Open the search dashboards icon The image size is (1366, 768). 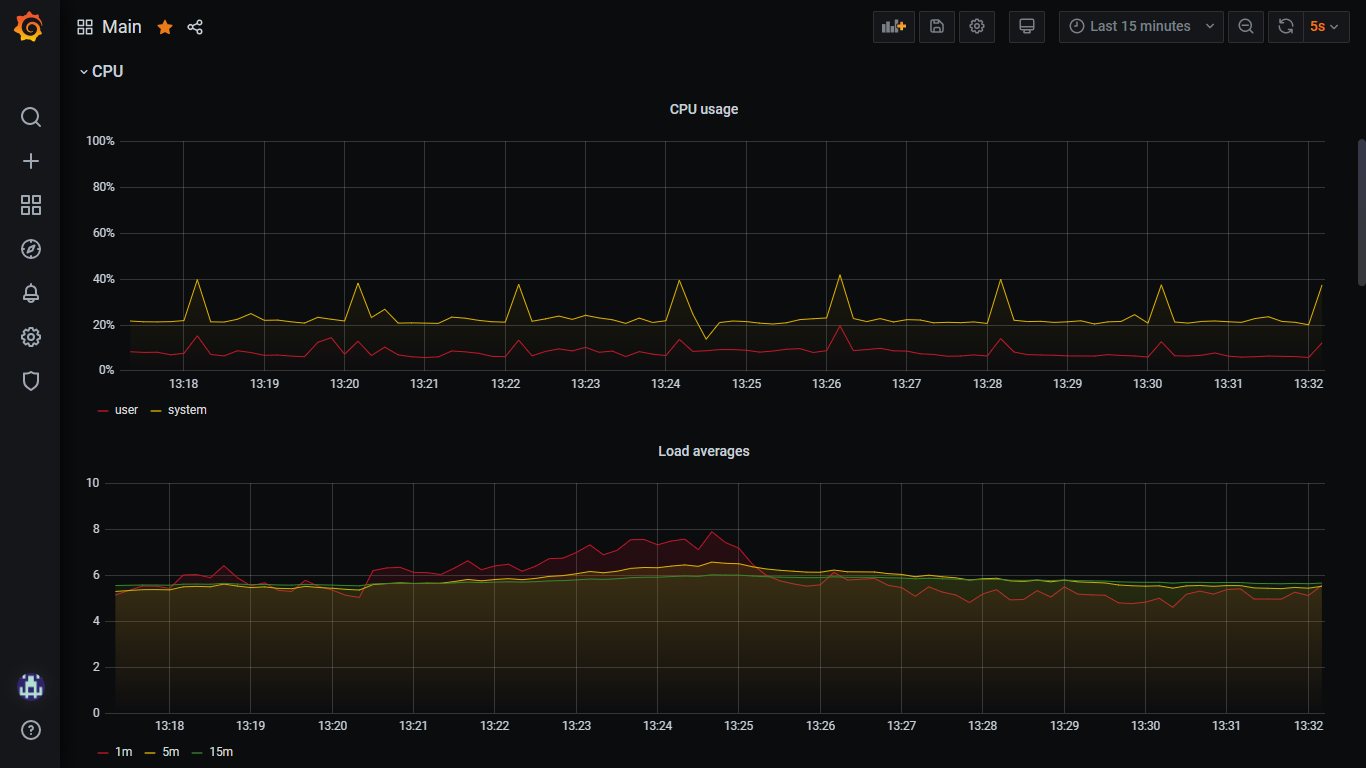point(31,117)
